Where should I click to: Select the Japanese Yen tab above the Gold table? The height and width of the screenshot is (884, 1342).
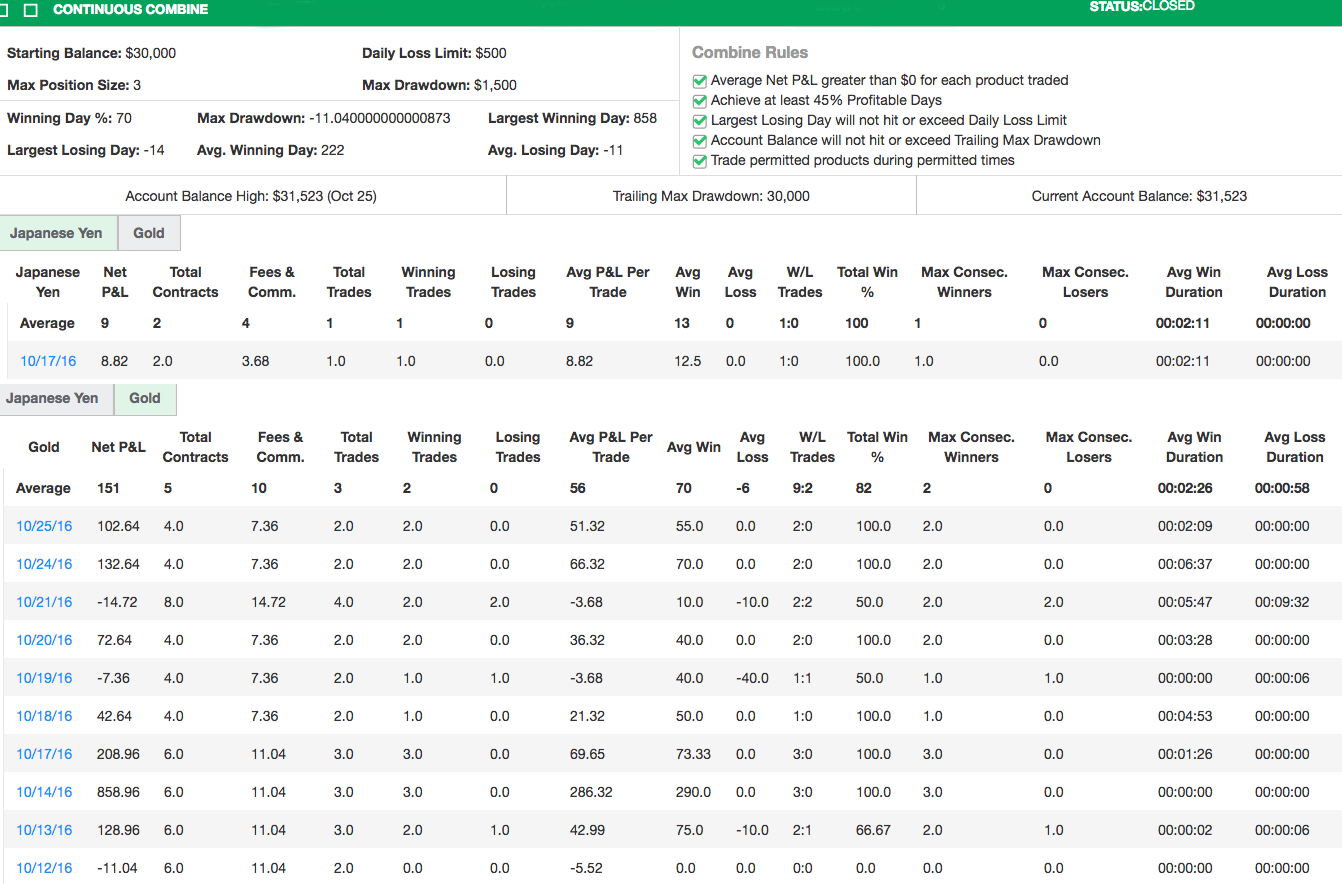(52, 398)
